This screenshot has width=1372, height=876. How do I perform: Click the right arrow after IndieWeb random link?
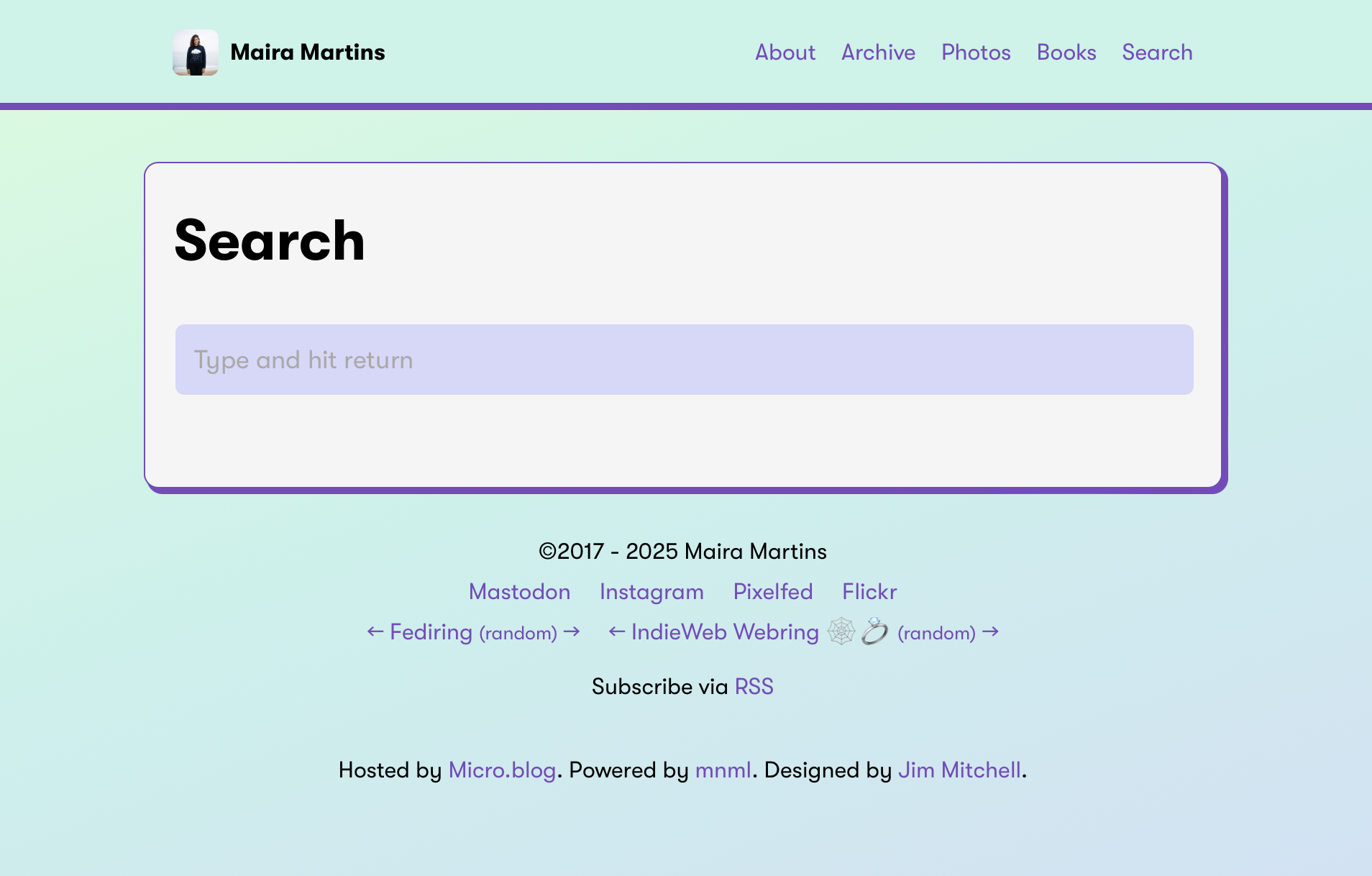pos(992,631)
